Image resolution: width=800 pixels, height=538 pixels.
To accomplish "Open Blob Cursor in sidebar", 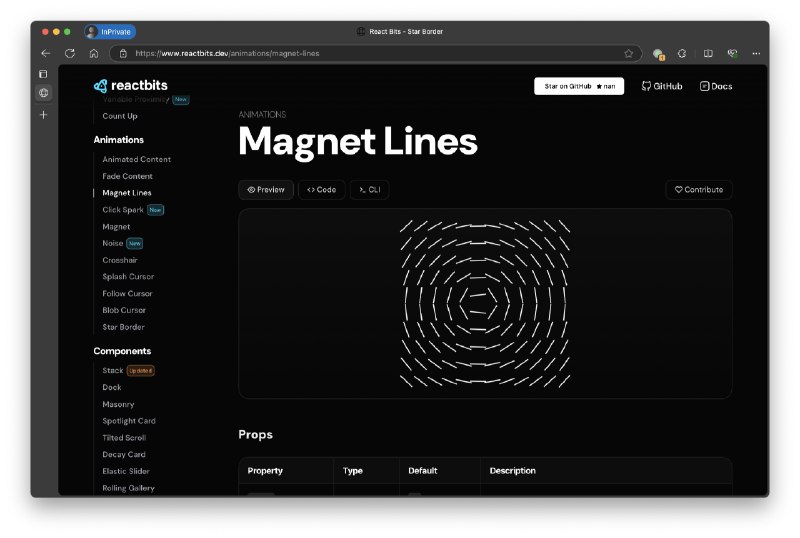I will (124, 310).
